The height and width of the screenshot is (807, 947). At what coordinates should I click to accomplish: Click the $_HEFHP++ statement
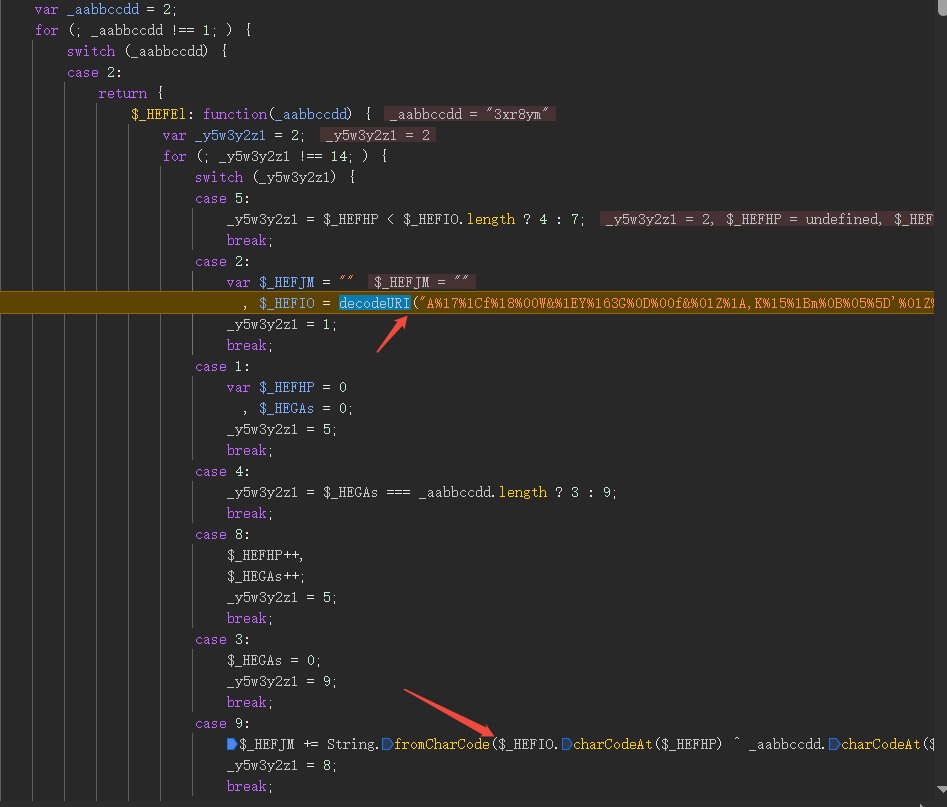[265, 555]
